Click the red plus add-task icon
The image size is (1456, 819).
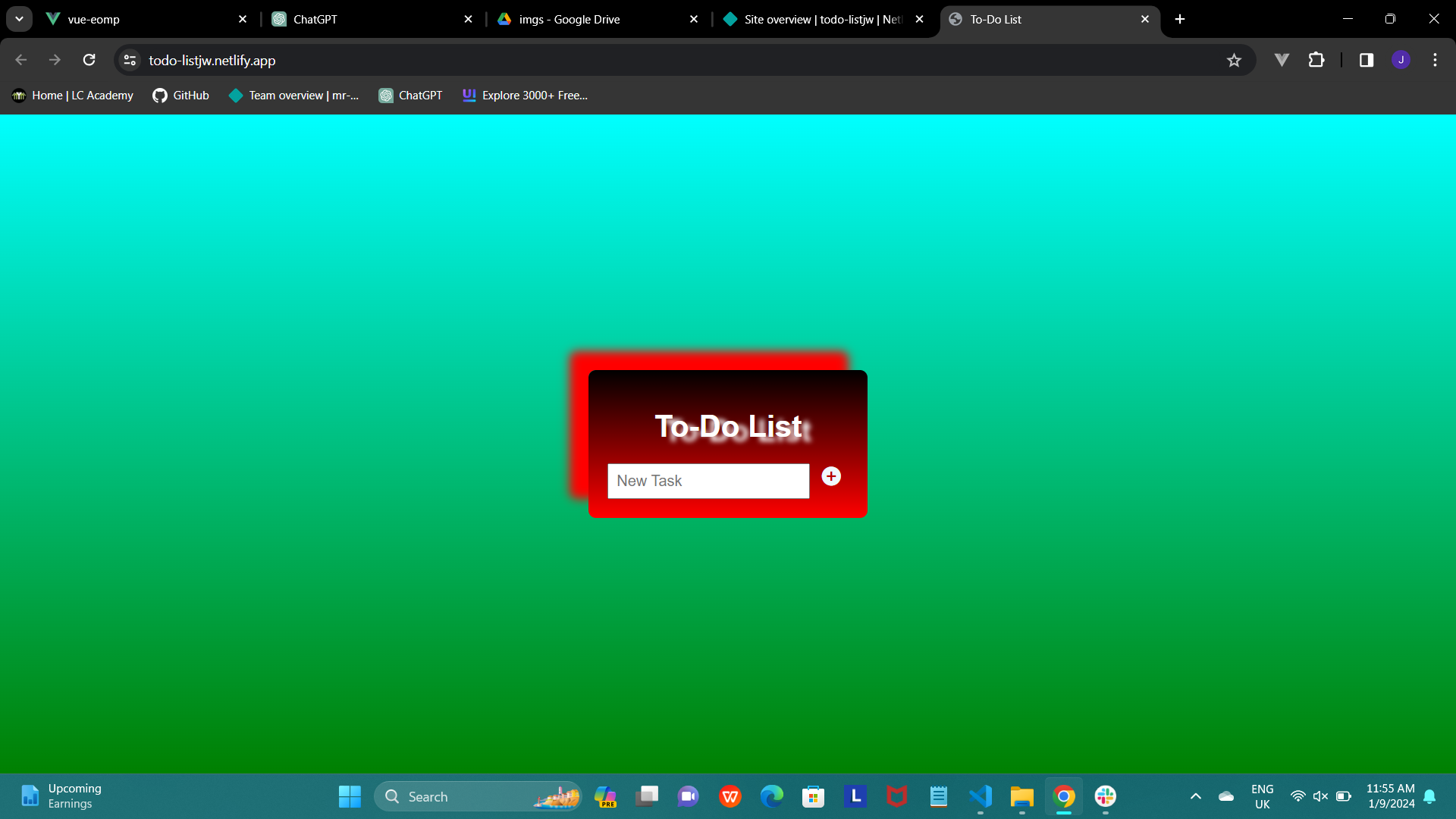point(831,476)
